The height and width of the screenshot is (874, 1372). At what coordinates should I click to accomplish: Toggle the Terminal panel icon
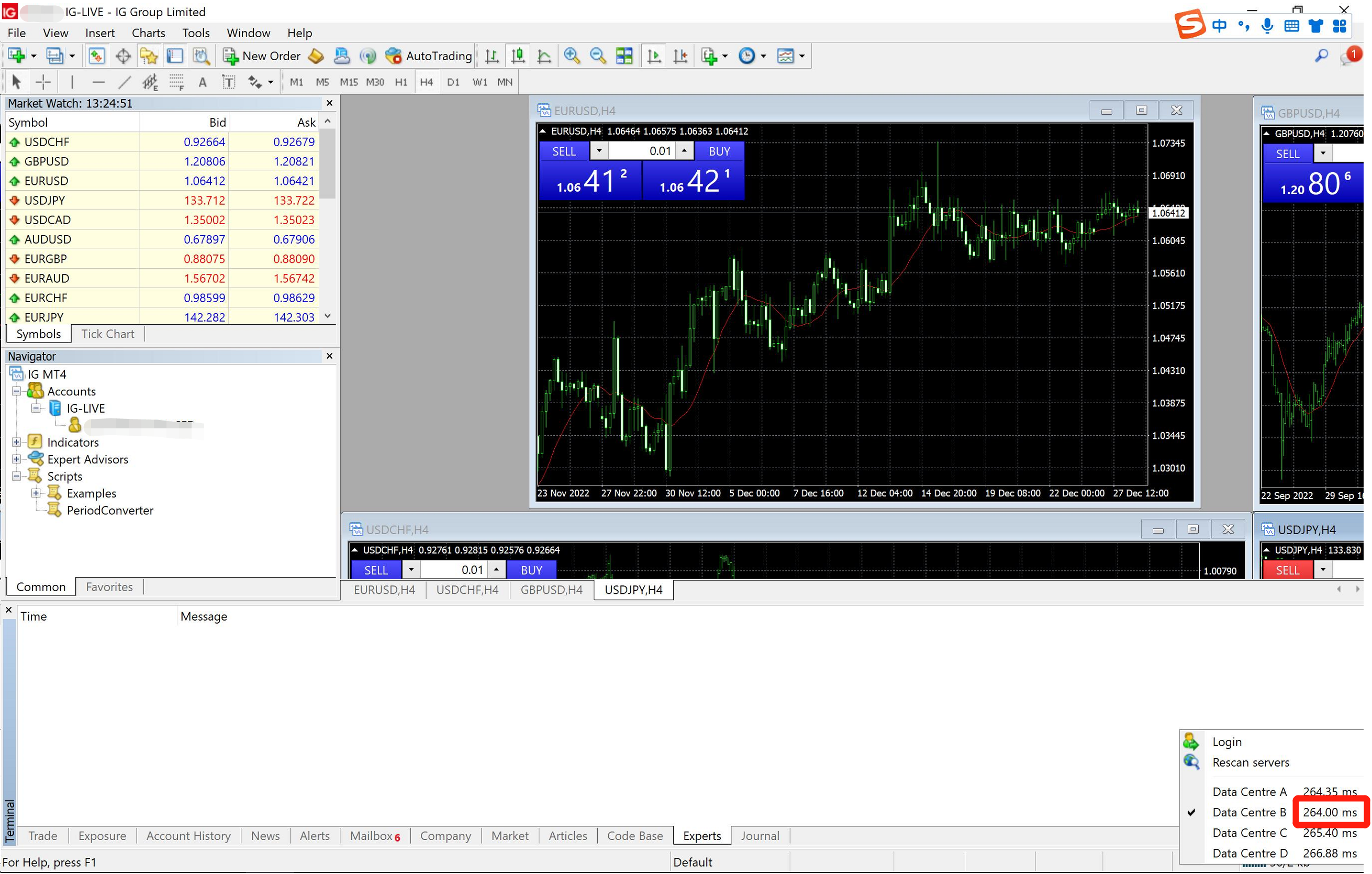[x=175, y=56]
